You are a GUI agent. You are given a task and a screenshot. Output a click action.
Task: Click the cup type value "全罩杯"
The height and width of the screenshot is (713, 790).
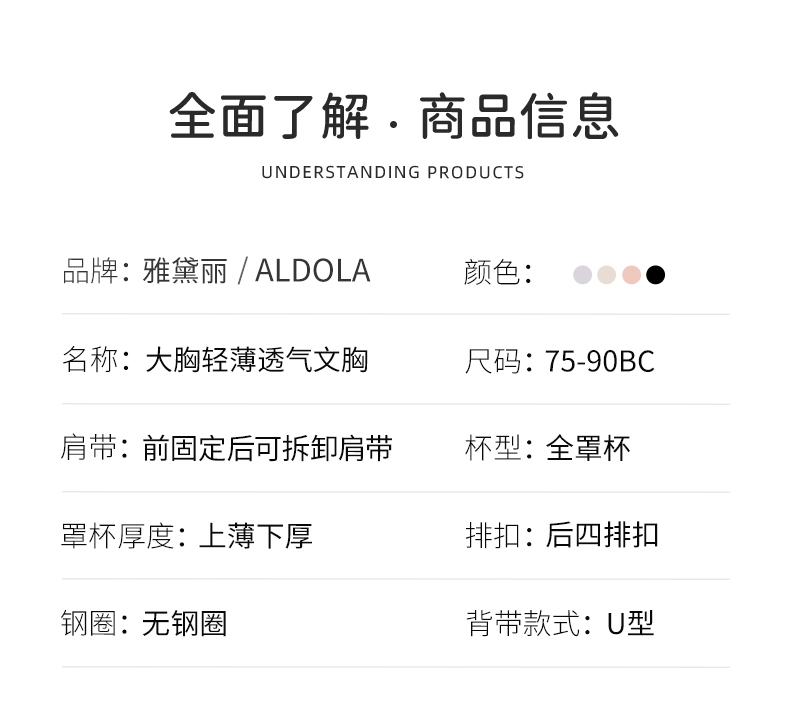click(x=588, y=448)
